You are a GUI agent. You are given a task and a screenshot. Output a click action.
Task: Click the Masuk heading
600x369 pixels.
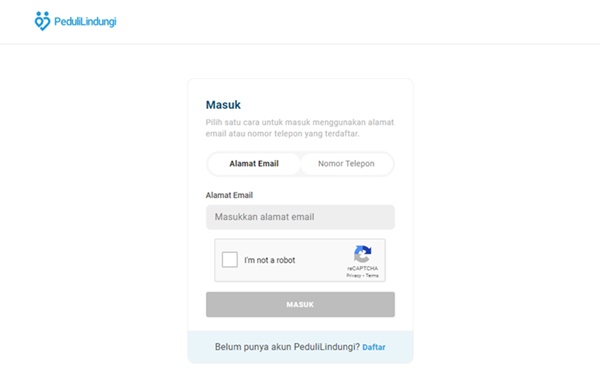click(223, 105)
